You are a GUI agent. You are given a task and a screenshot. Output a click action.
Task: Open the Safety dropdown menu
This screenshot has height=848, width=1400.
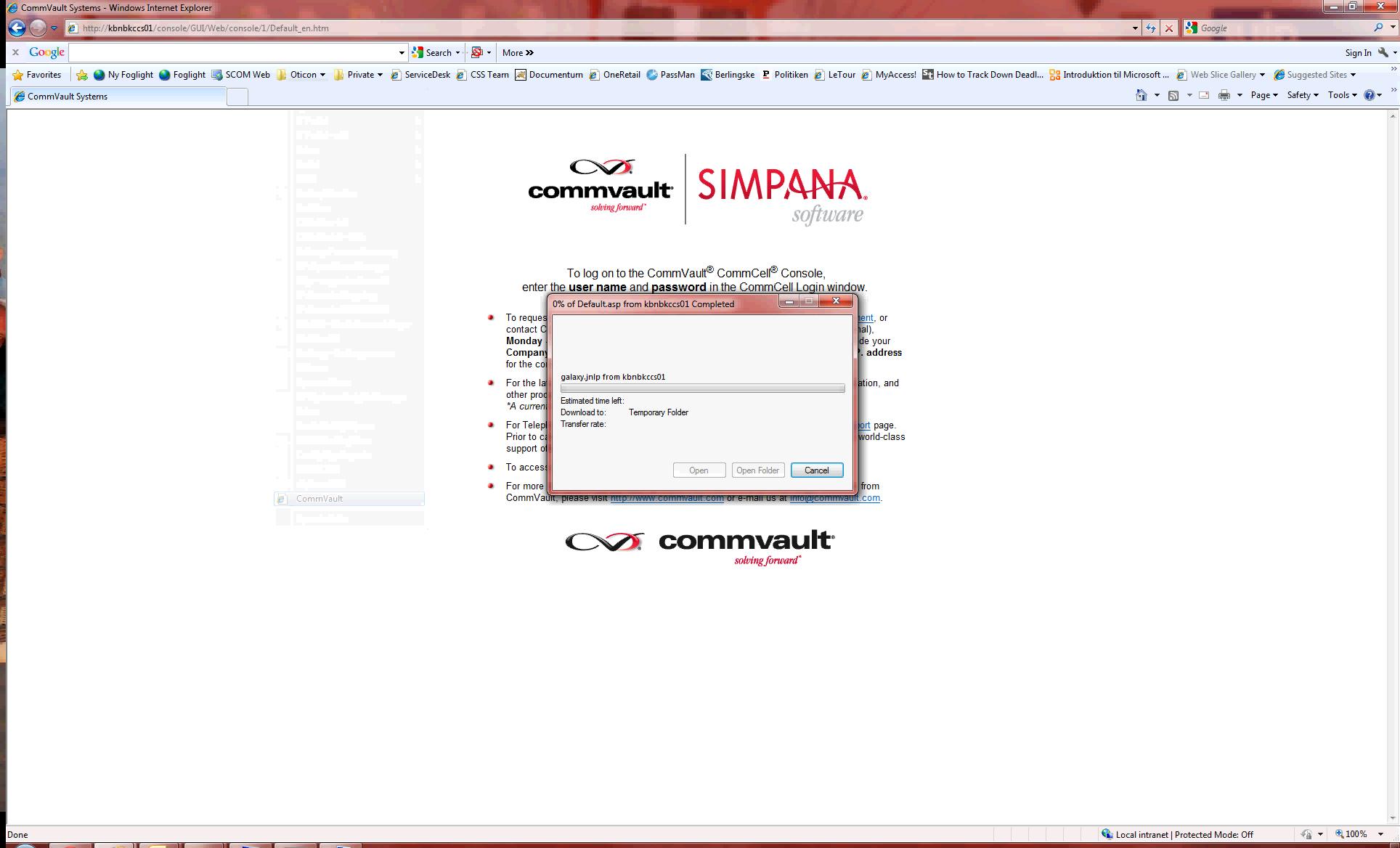point(1303,95)
